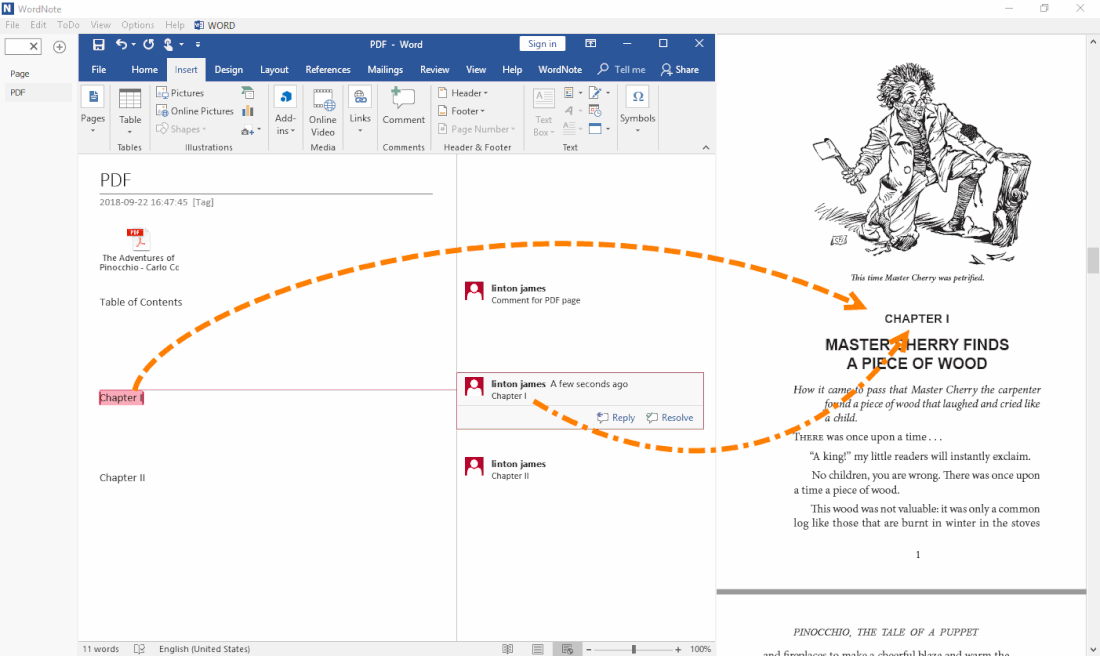Insert Pictures from the Illustrations group

coord(180,93)
